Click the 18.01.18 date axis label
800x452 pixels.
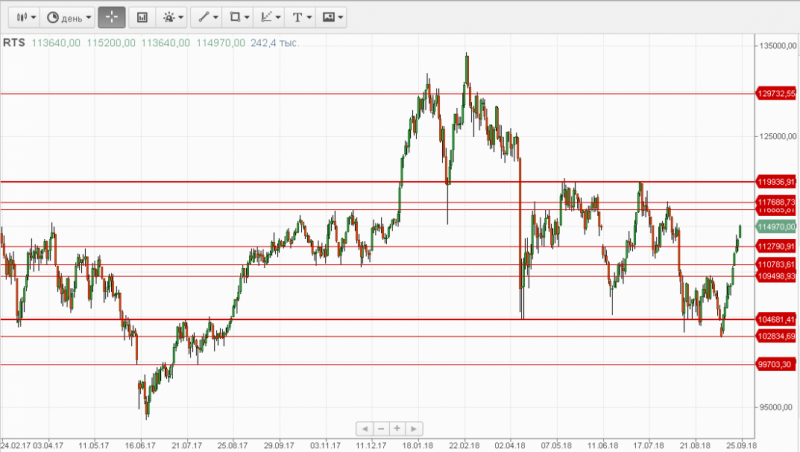click(x=418, y=445)
